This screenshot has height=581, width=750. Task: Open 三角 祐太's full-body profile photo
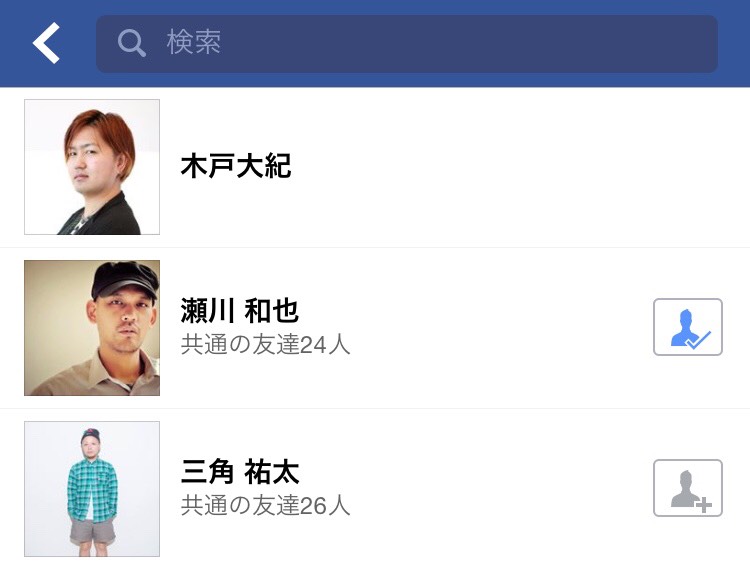(92, 489)
